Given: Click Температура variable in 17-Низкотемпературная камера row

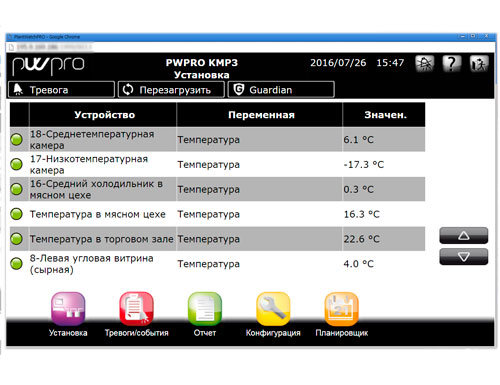Looking at the screenshot, I should coord(208,164).
